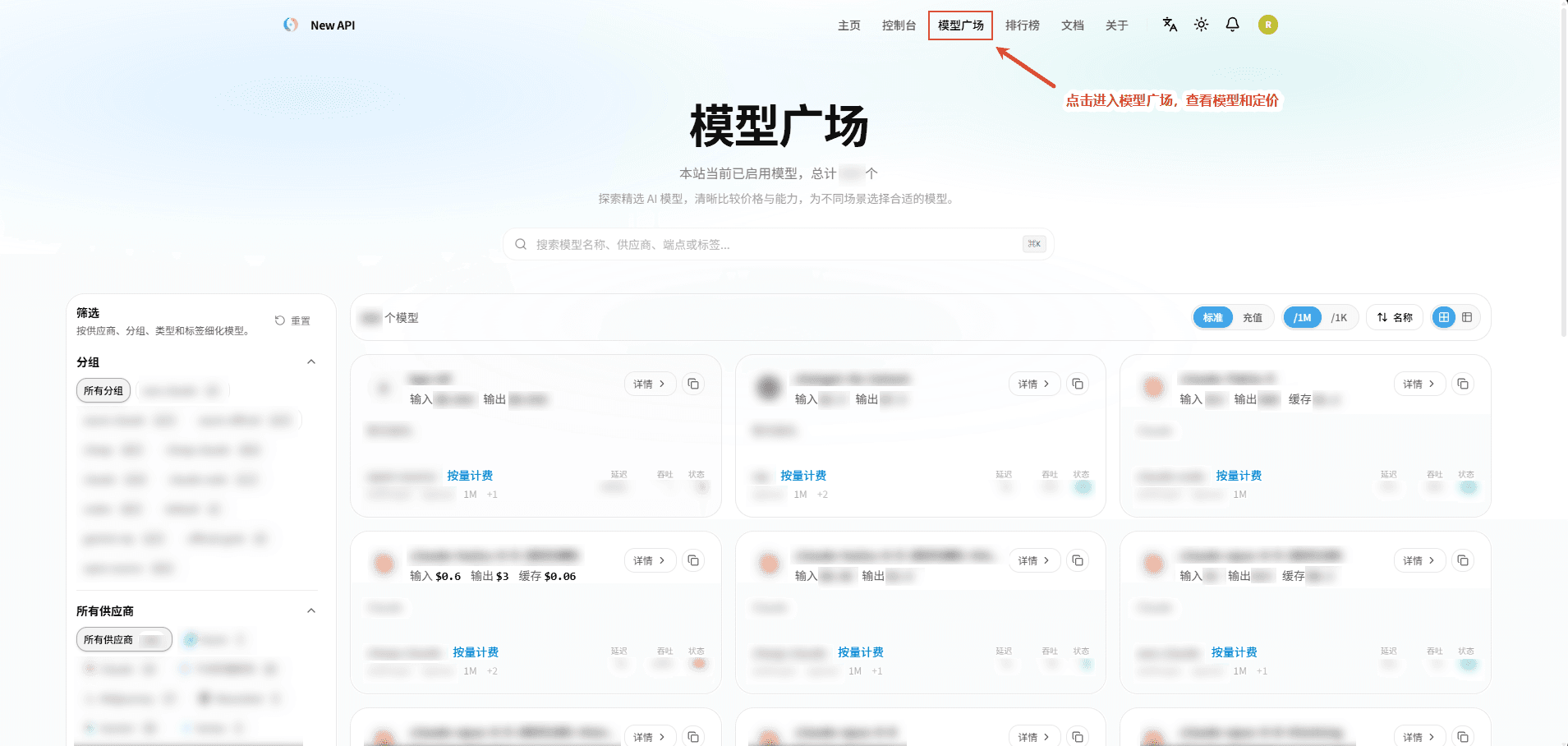Viewport: 1568px width, 746px height.
Task: Copy the model name, second-row right card
Action: [1463, 560]
